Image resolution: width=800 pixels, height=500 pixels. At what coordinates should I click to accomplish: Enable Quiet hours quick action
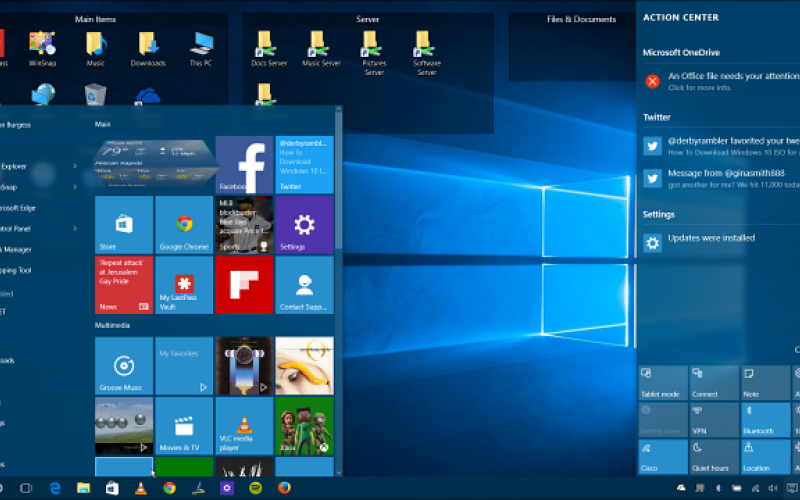point(713,456)
